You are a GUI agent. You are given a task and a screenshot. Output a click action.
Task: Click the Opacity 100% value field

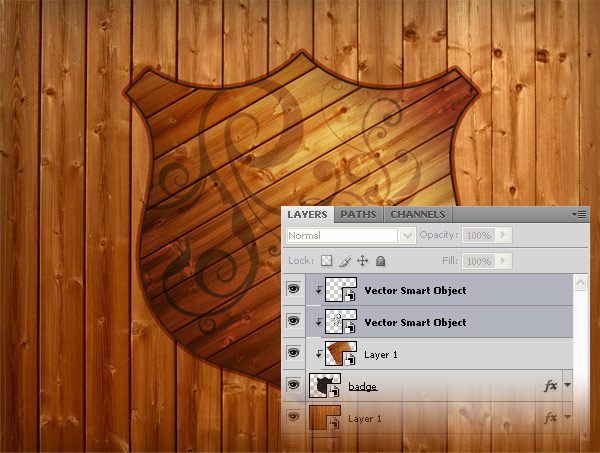479,235
